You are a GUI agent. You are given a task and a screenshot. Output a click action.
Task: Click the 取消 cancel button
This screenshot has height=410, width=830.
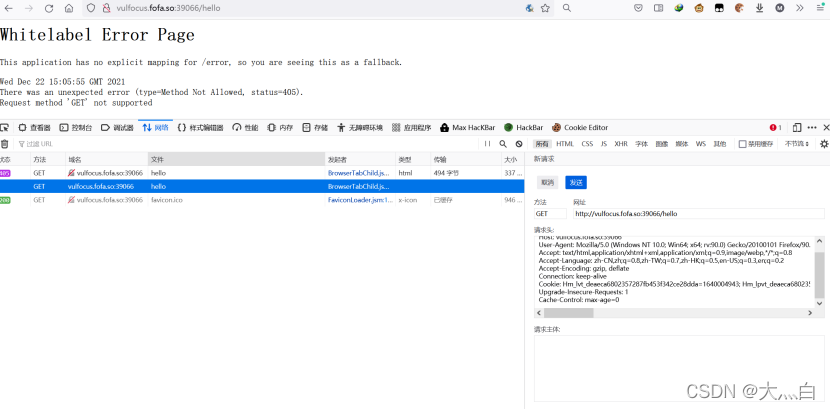click(547, 183)
